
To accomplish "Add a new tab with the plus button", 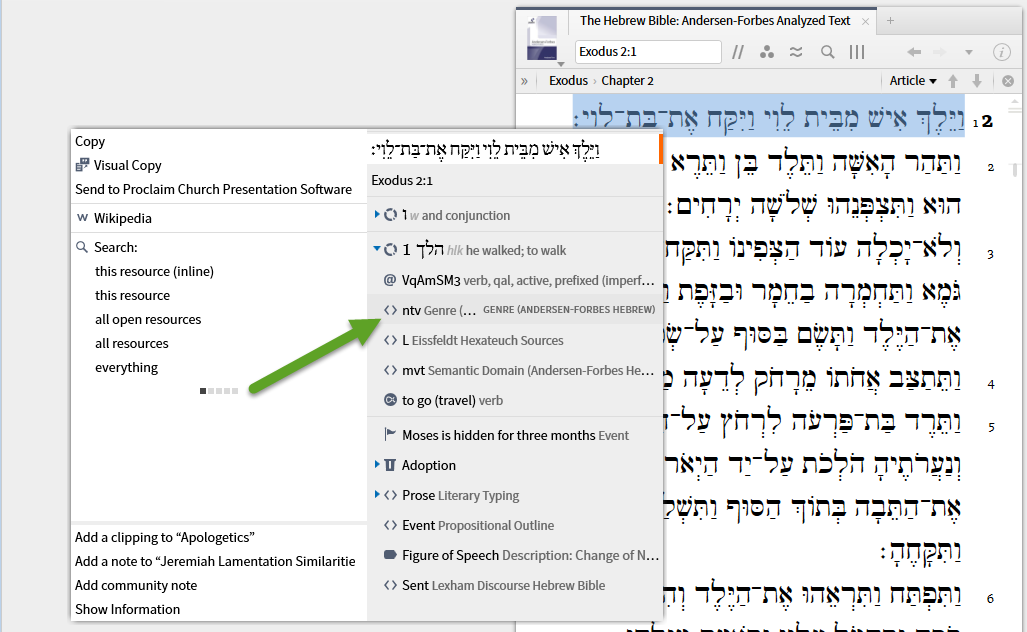I will [x=890, y=21].
